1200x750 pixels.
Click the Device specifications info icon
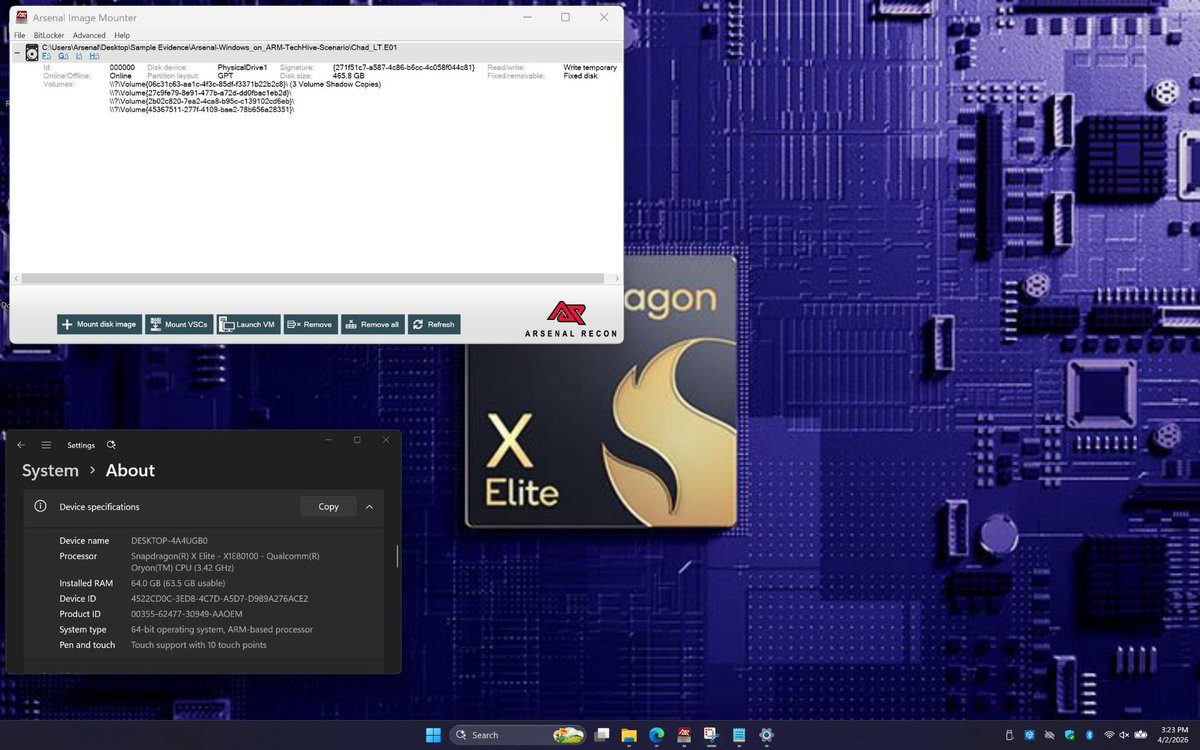click(x=40, y=506)
